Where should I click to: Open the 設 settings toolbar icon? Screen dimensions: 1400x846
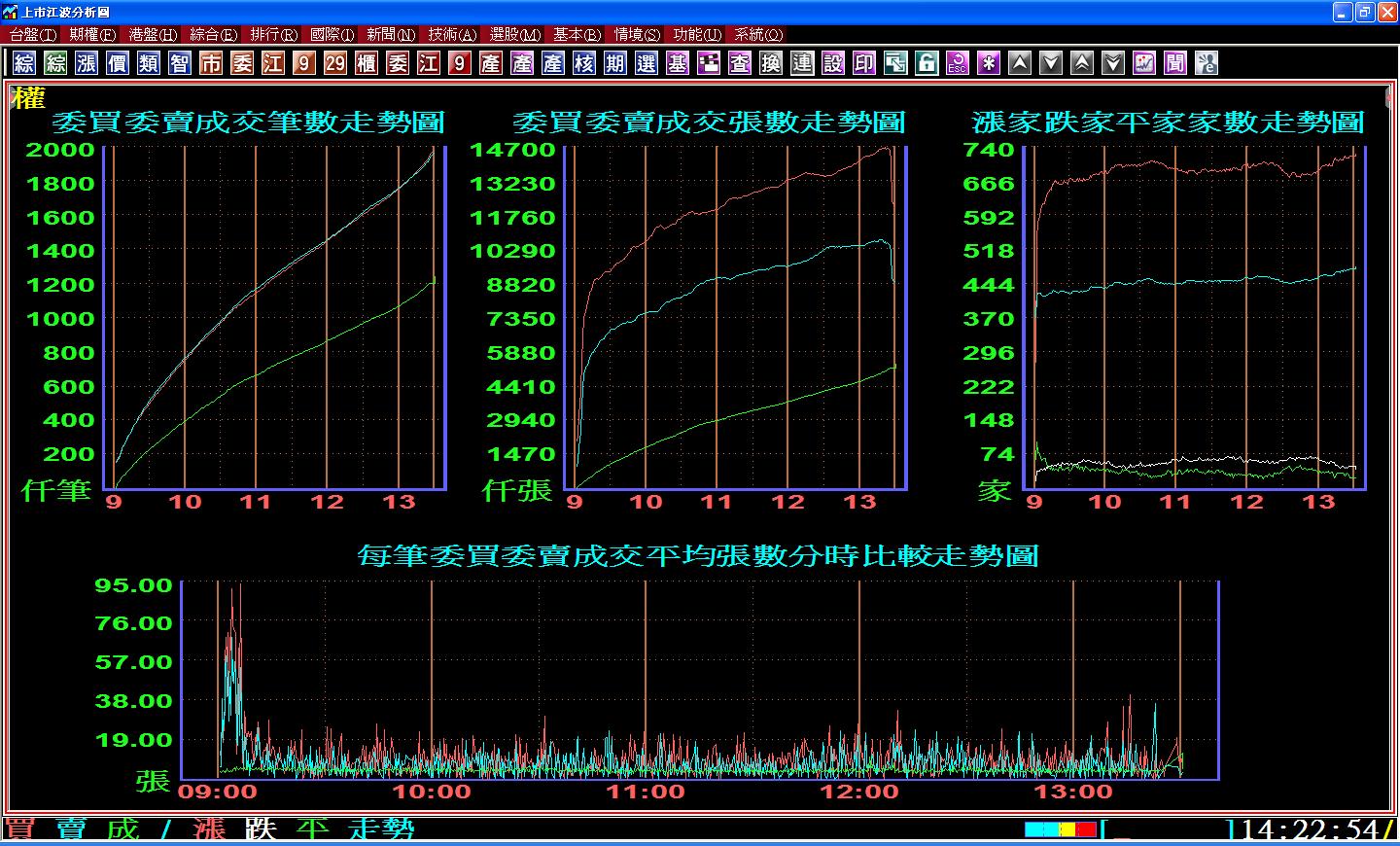pos(833,63)
